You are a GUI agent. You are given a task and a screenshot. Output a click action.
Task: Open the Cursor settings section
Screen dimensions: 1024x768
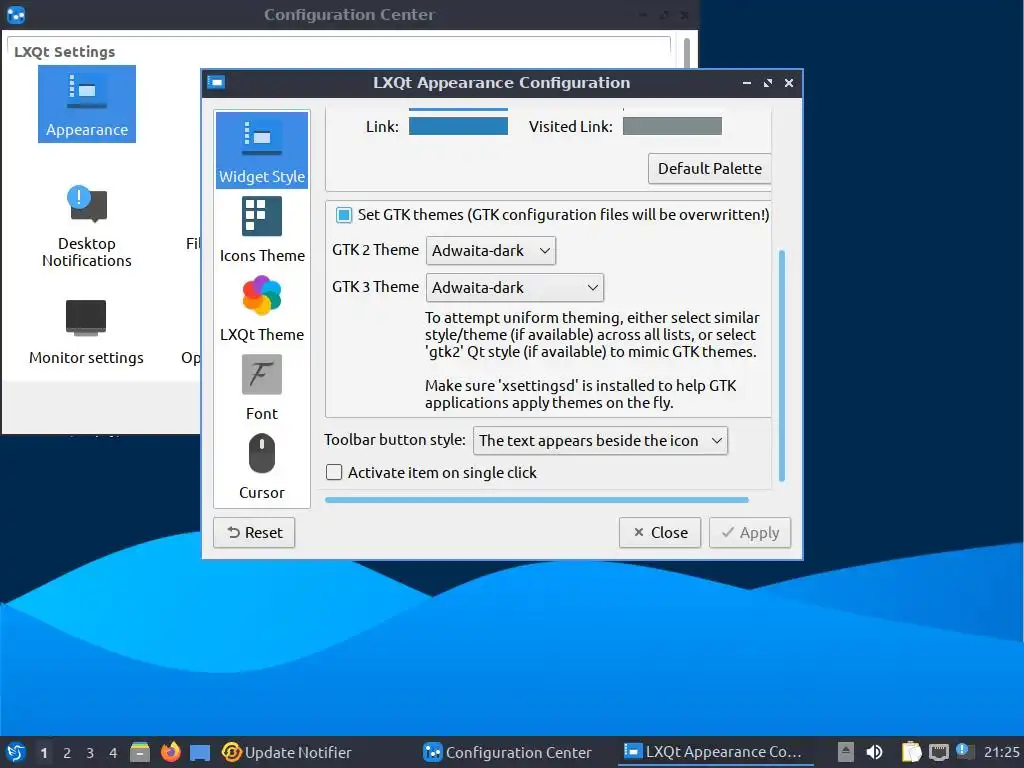[x=262, y=466]
